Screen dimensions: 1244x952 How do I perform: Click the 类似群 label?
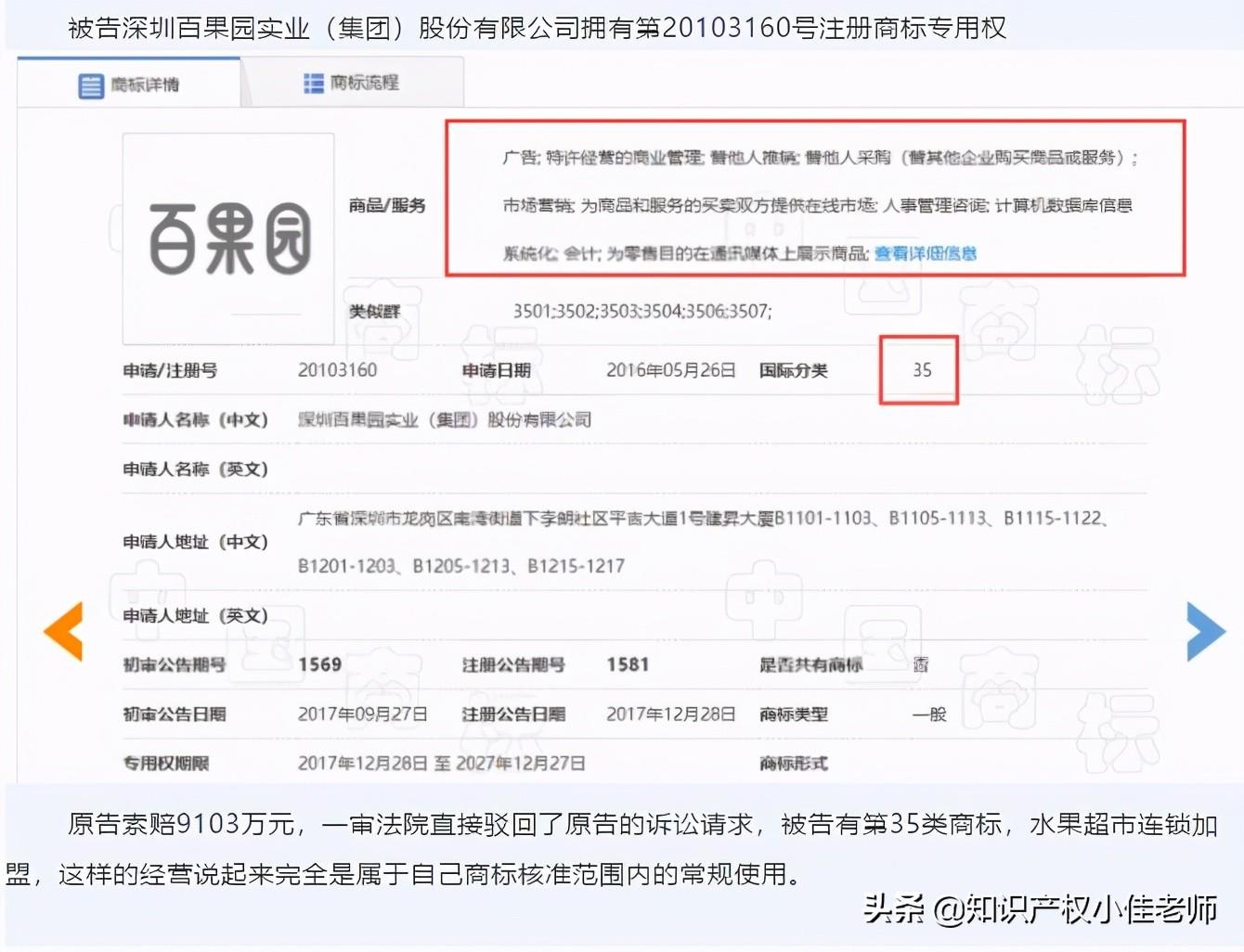(374, 312)
